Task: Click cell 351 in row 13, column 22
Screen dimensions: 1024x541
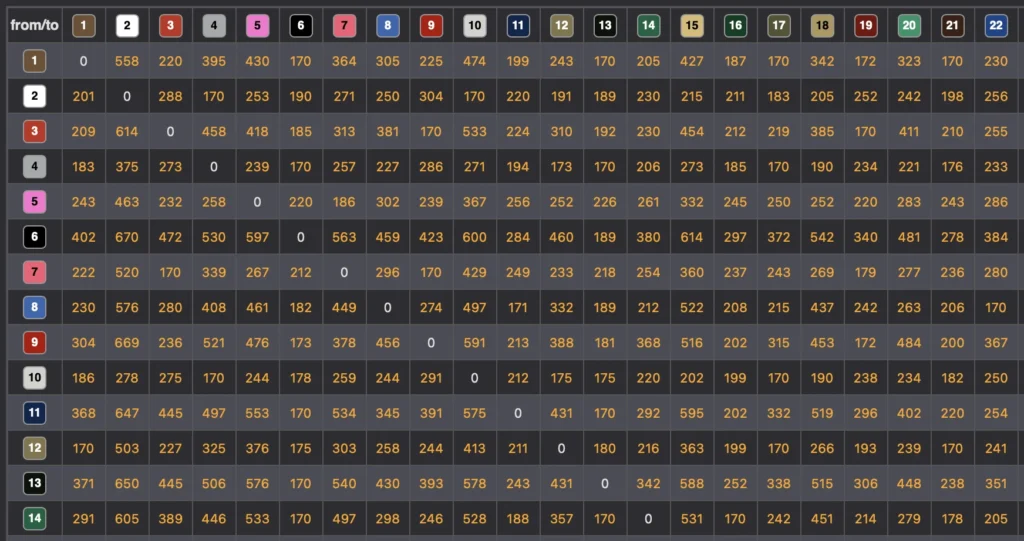Action: pyautogui.click(x=995, y=484)
